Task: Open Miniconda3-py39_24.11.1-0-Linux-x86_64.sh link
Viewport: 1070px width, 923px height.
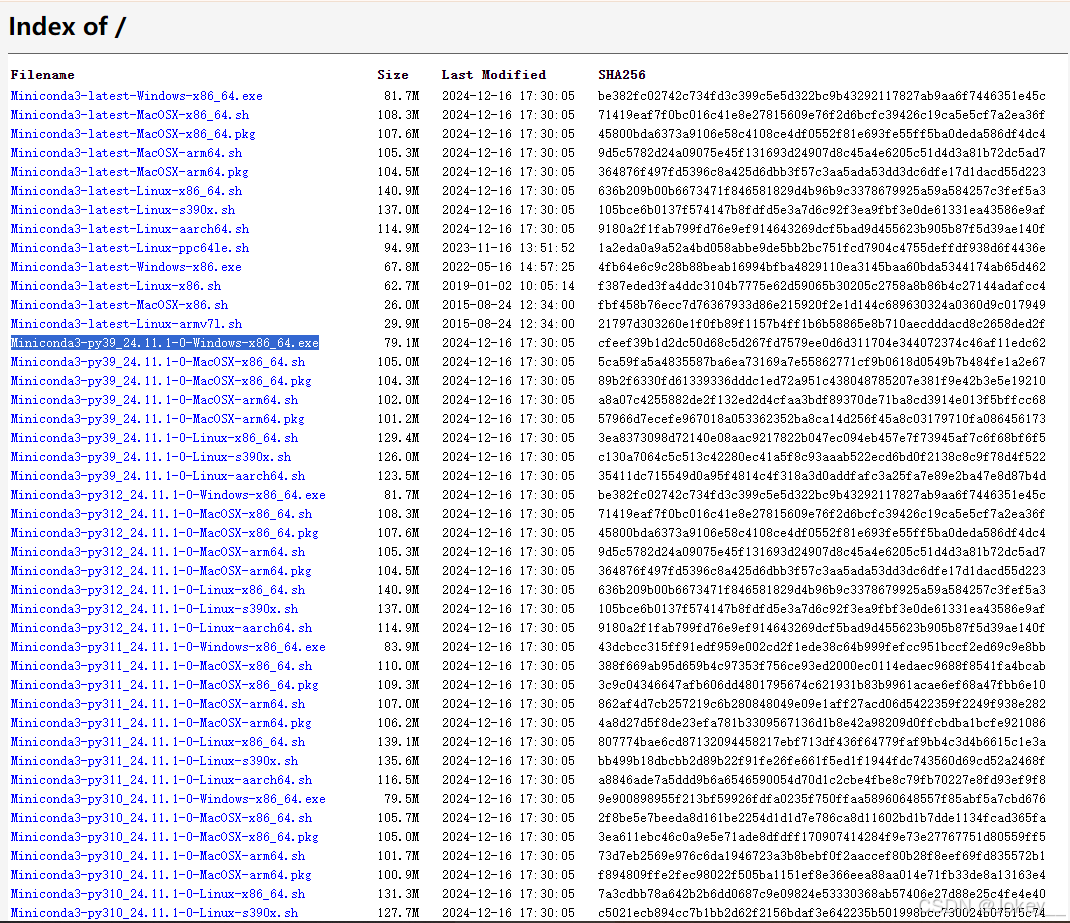Action: pyautogui.click(x=154, y=438)
